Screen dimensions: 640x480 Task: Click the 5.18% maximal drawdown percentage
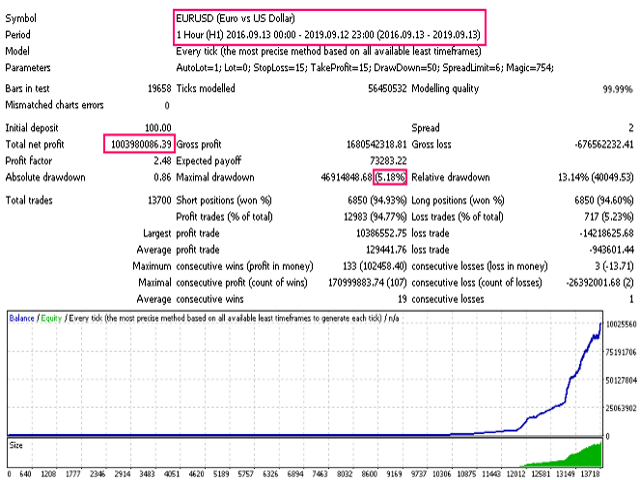click(x=390, y=178)
